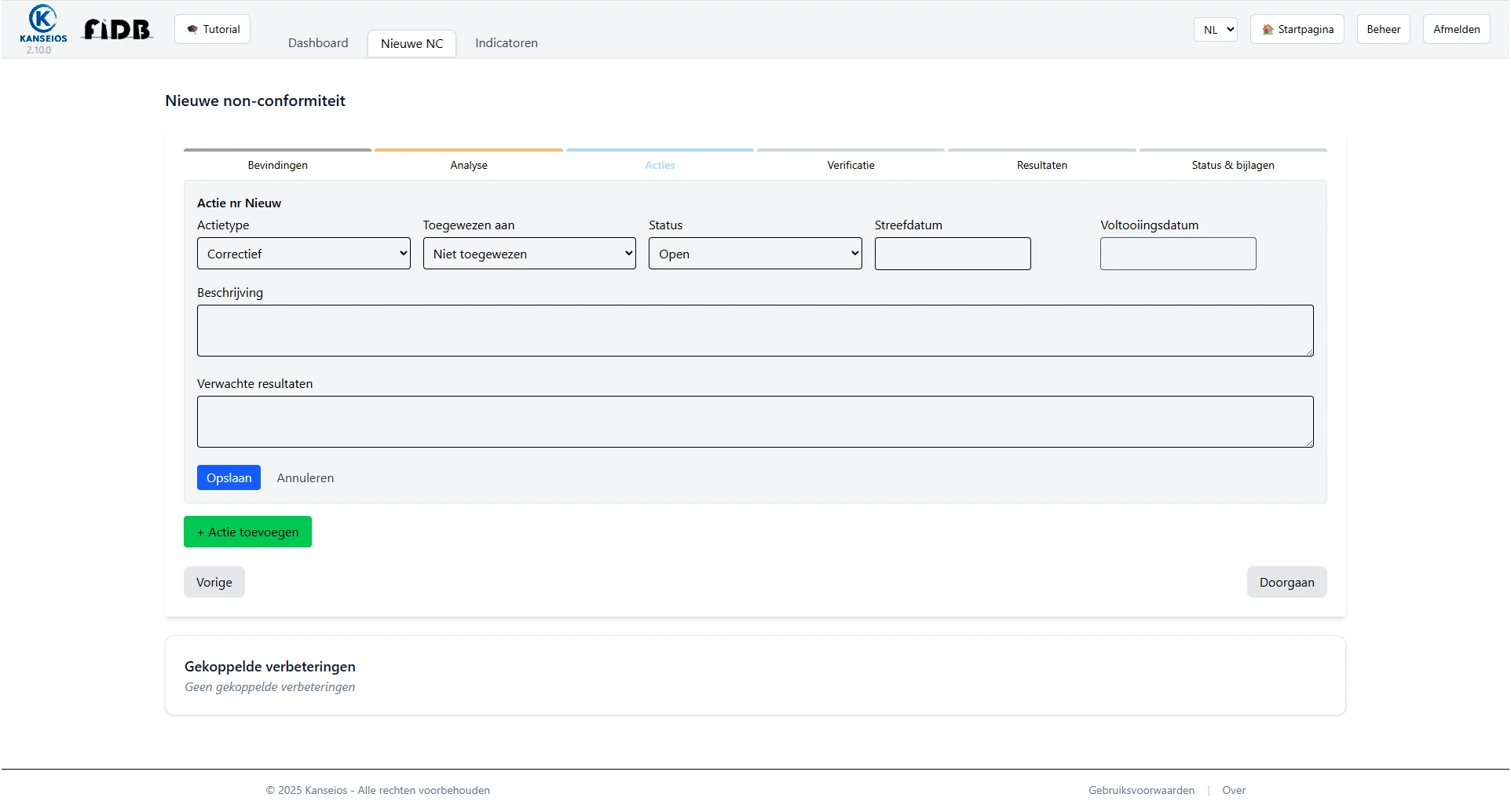Click the Opslaan button

tap(229, 477)
